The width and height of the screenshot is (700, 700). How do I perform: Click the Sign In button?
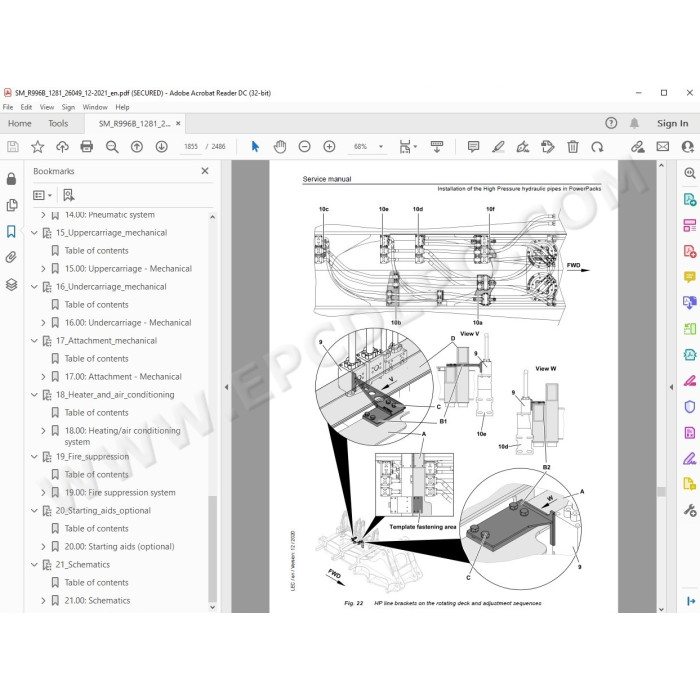tap(672, 123)
